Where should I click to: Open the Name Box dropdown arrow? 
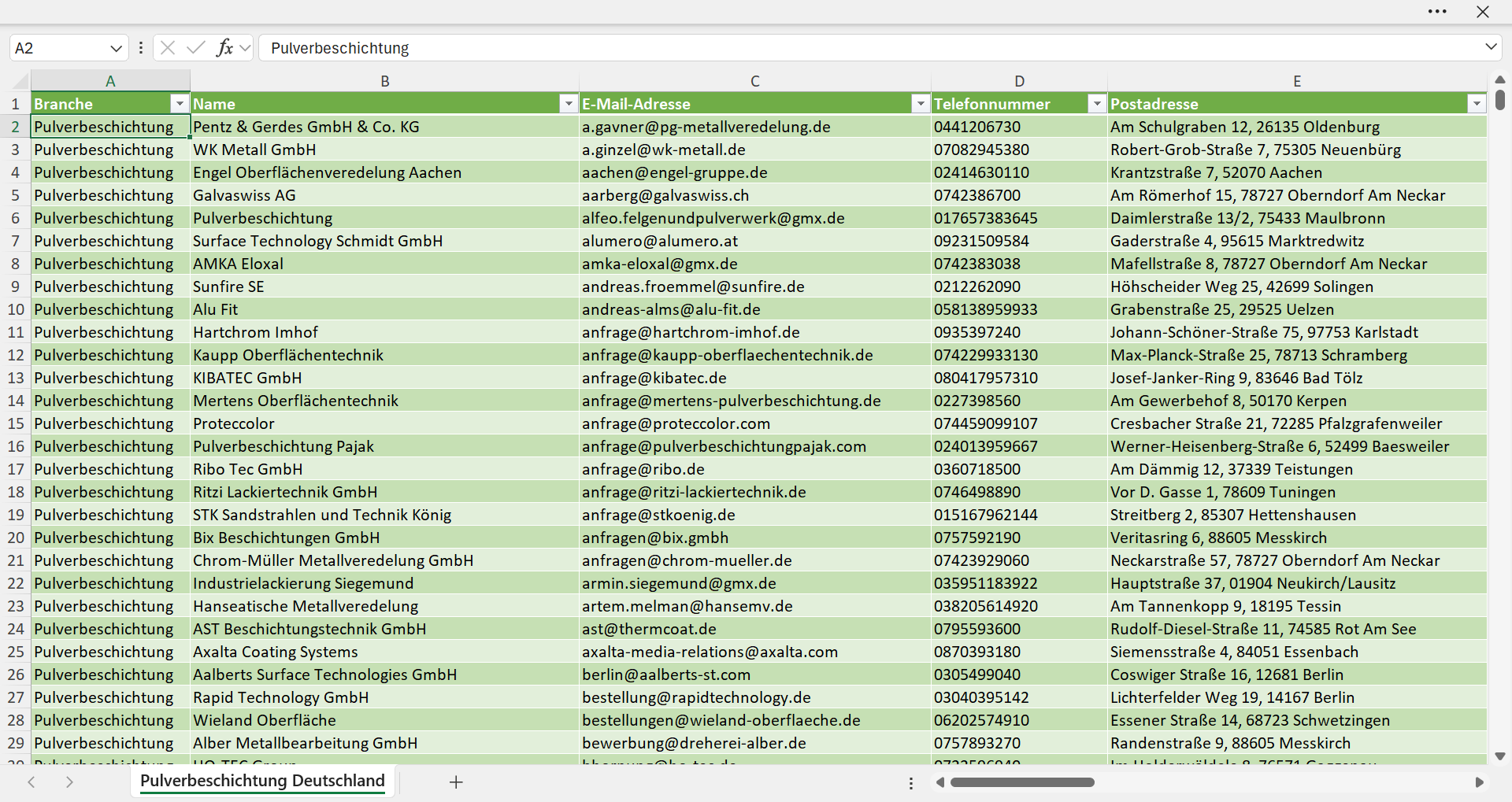tap(116, 48)
